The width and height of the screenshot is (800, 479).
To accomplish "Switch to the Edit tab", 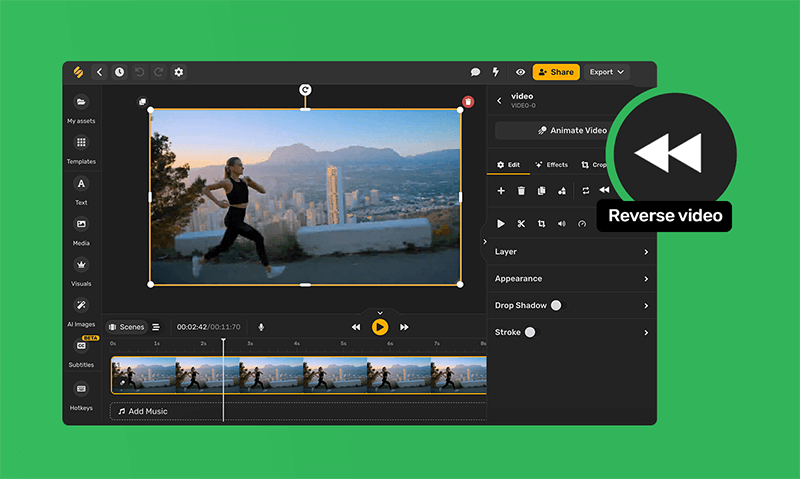I will click(508, 165).
